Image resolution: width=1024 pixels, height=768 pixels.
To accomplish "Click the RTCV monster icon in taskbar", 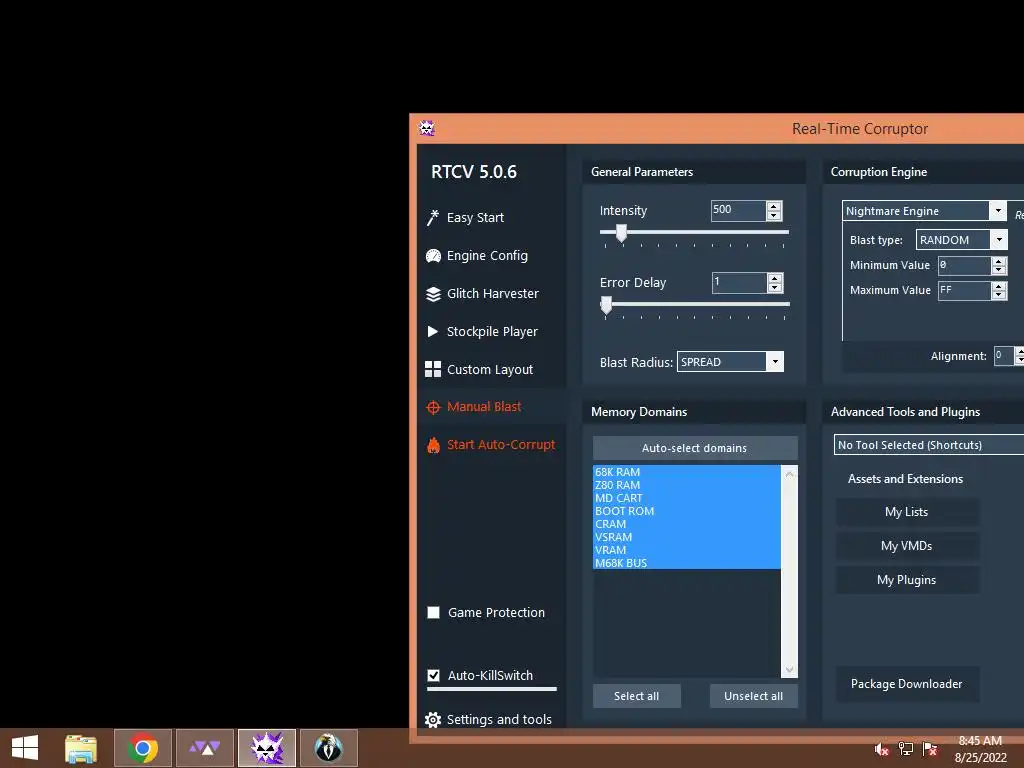I will point(266,748).
